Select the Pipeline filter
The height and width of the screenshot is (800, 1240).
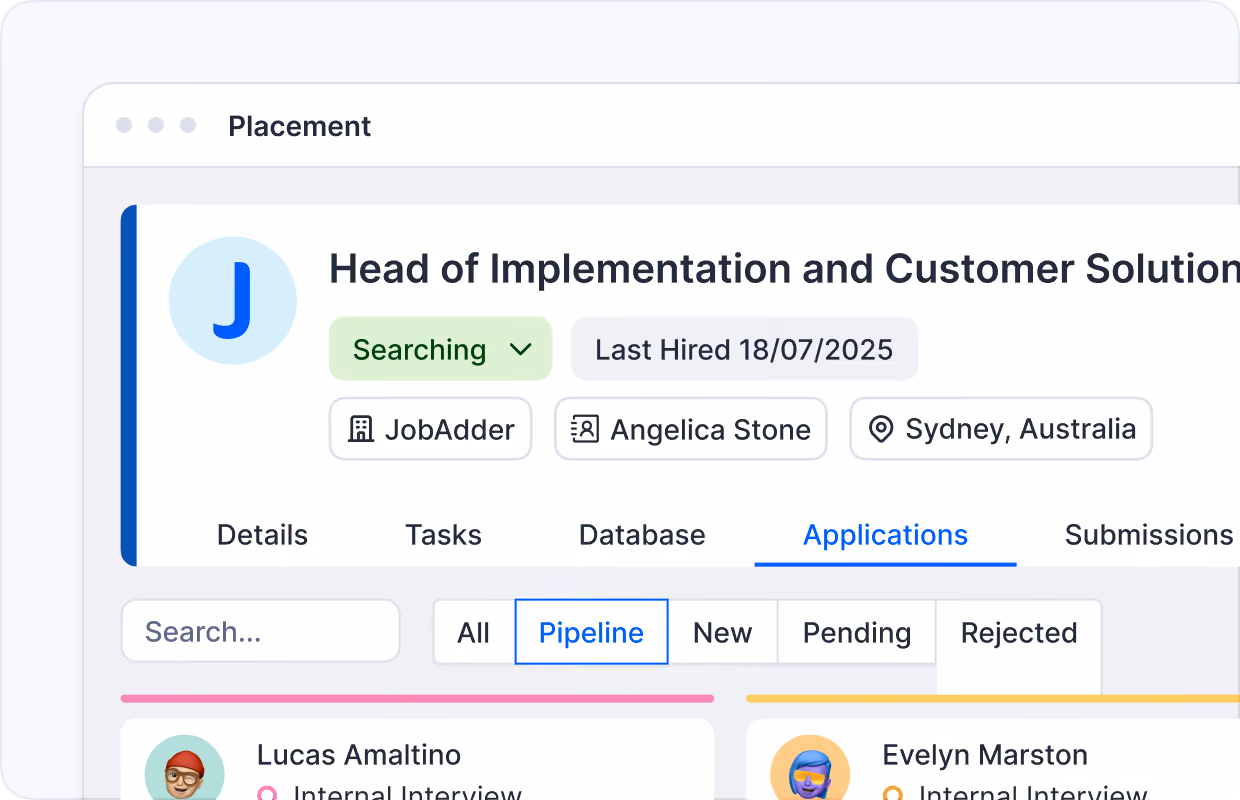tap(591, 632)
